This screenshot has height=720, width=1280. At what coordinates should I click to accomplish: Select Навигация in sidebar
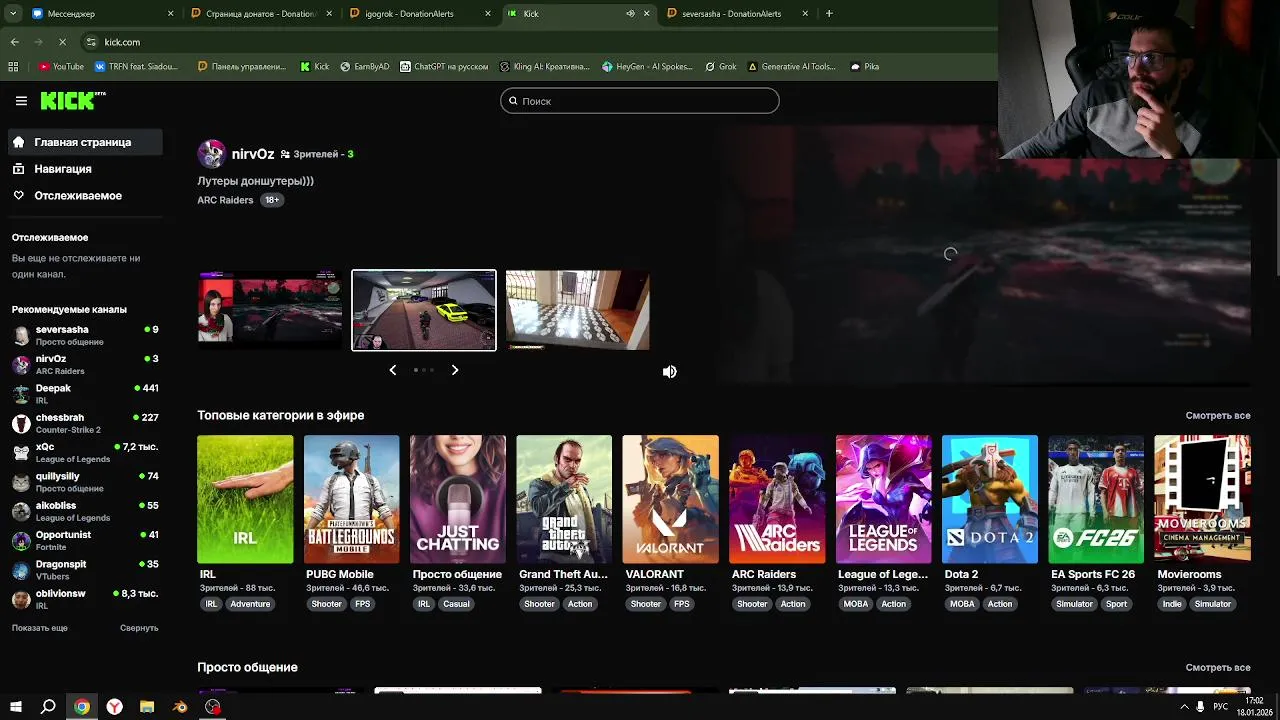84,169
